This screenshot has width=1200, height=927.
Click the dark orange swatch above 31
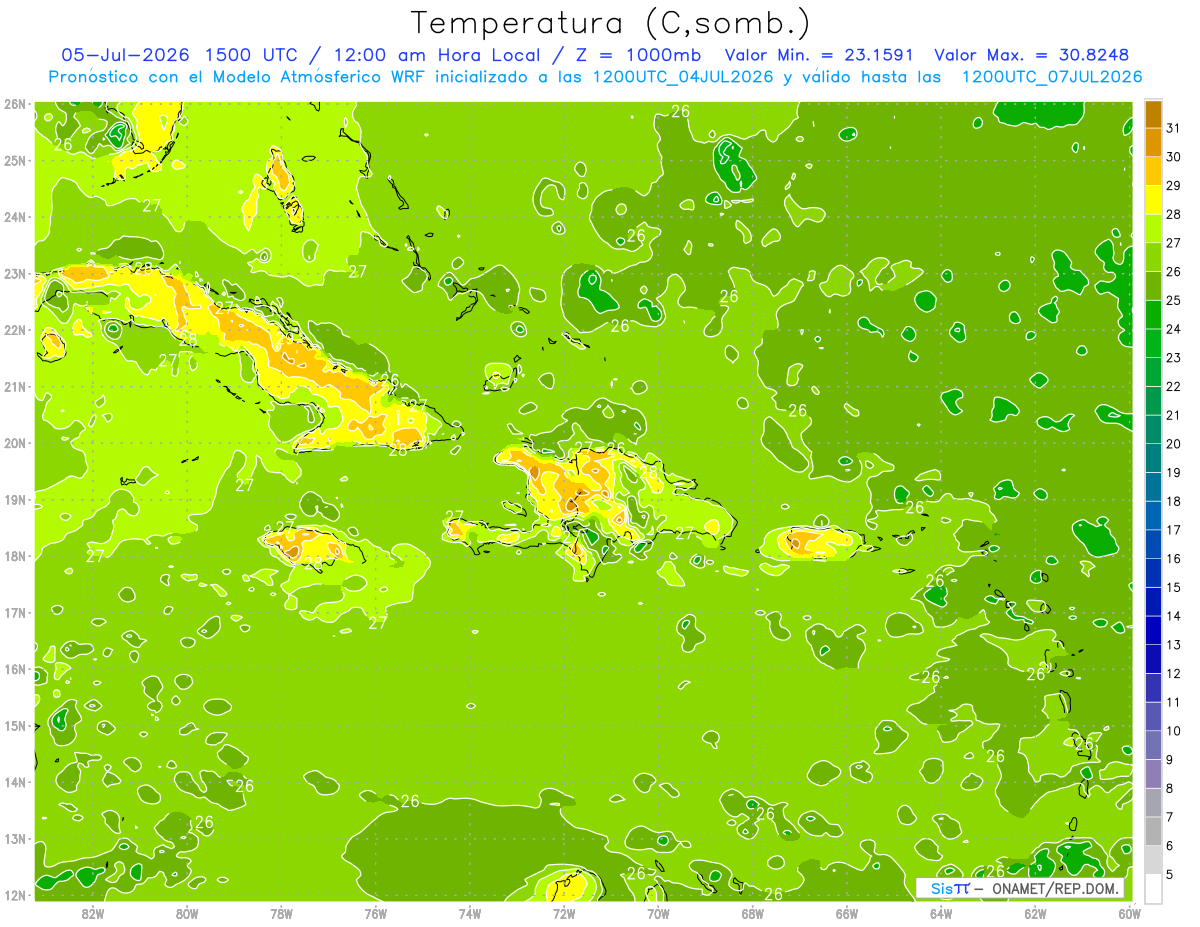pos(1153,114)
